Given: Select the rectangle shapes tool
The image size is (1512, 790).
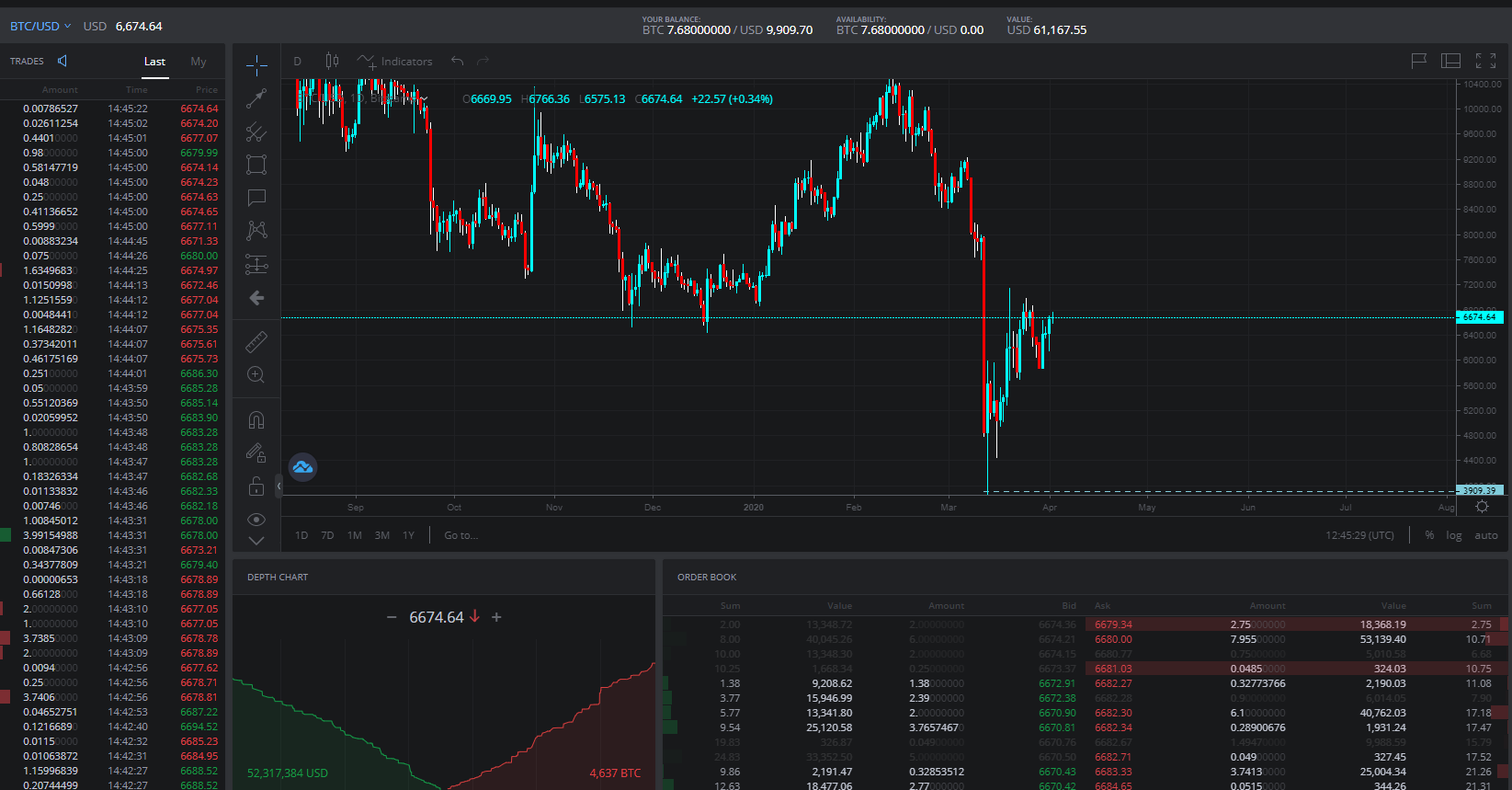Looking at the screenshot, I should coord(256,165).
